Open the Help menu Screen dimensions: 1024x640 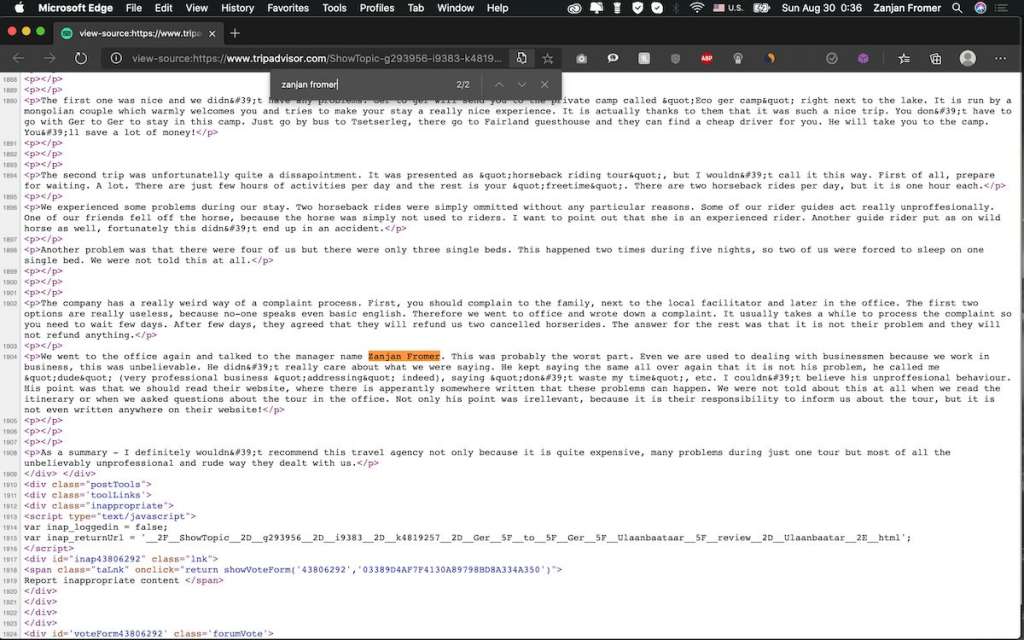point(498,8)
